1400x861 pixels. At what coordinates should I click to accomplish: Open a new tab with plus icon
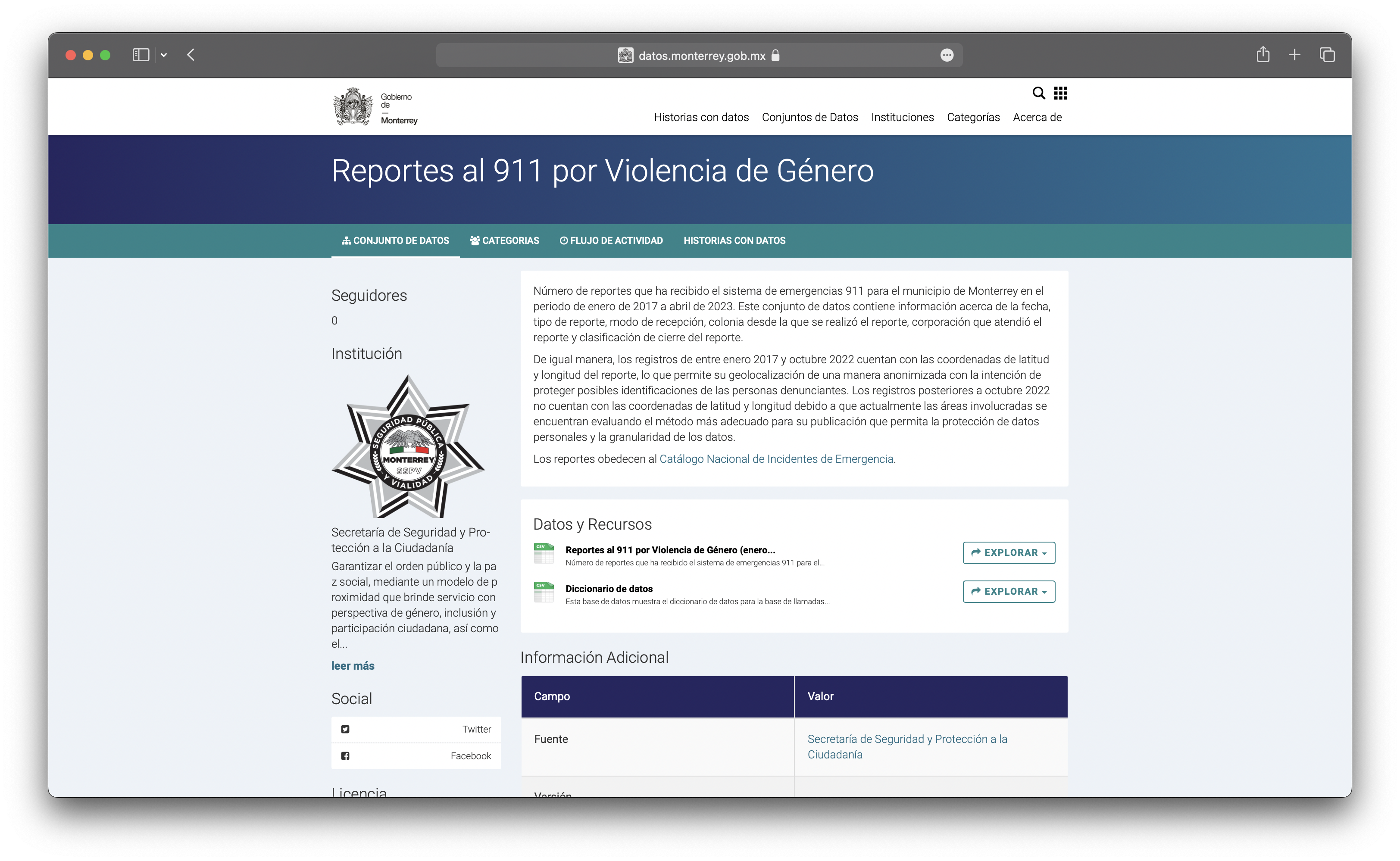[1294, 55]
